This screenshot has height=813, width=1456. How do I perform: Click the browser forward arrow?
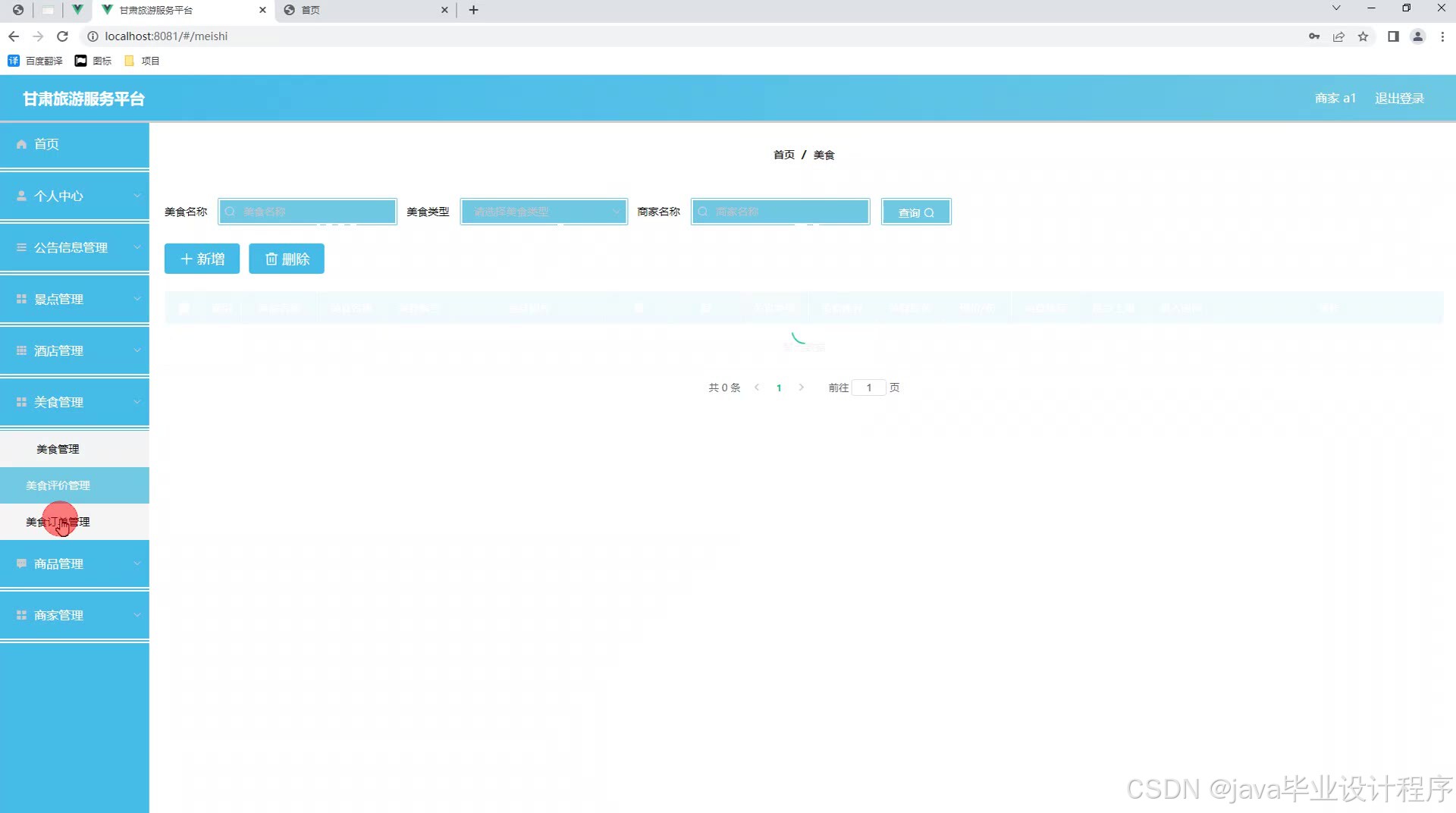click(x=38, y=36)
